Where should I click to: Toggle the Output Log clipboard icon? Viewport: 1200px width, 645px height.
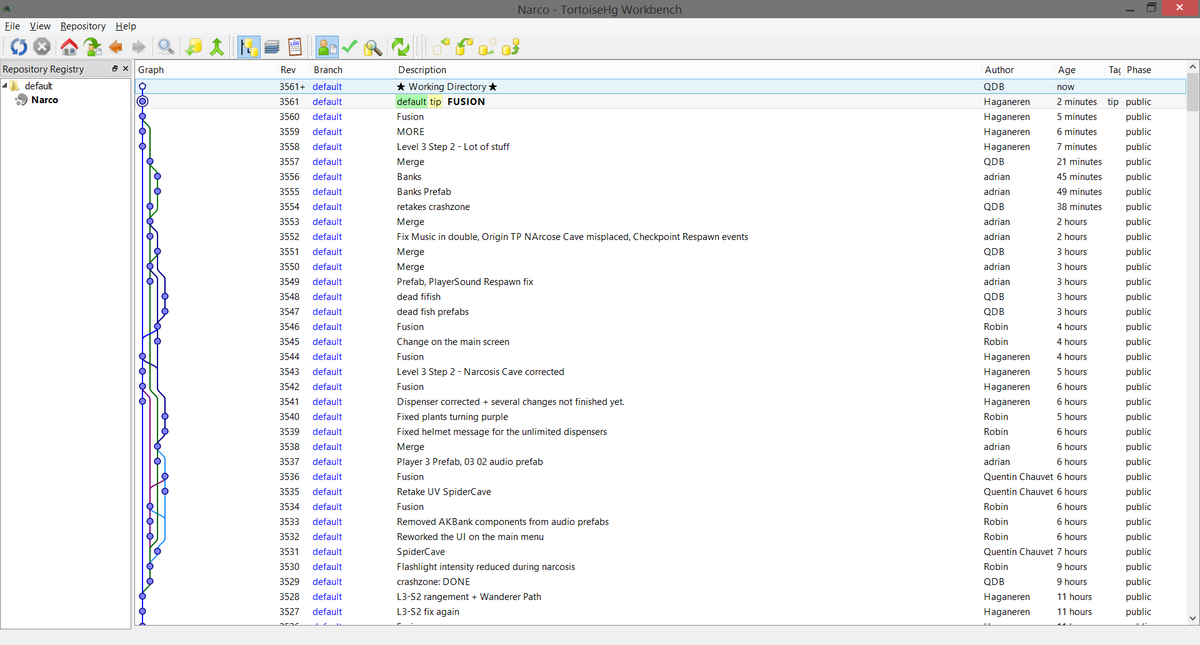pyautogui.click(x=294, y=47)
